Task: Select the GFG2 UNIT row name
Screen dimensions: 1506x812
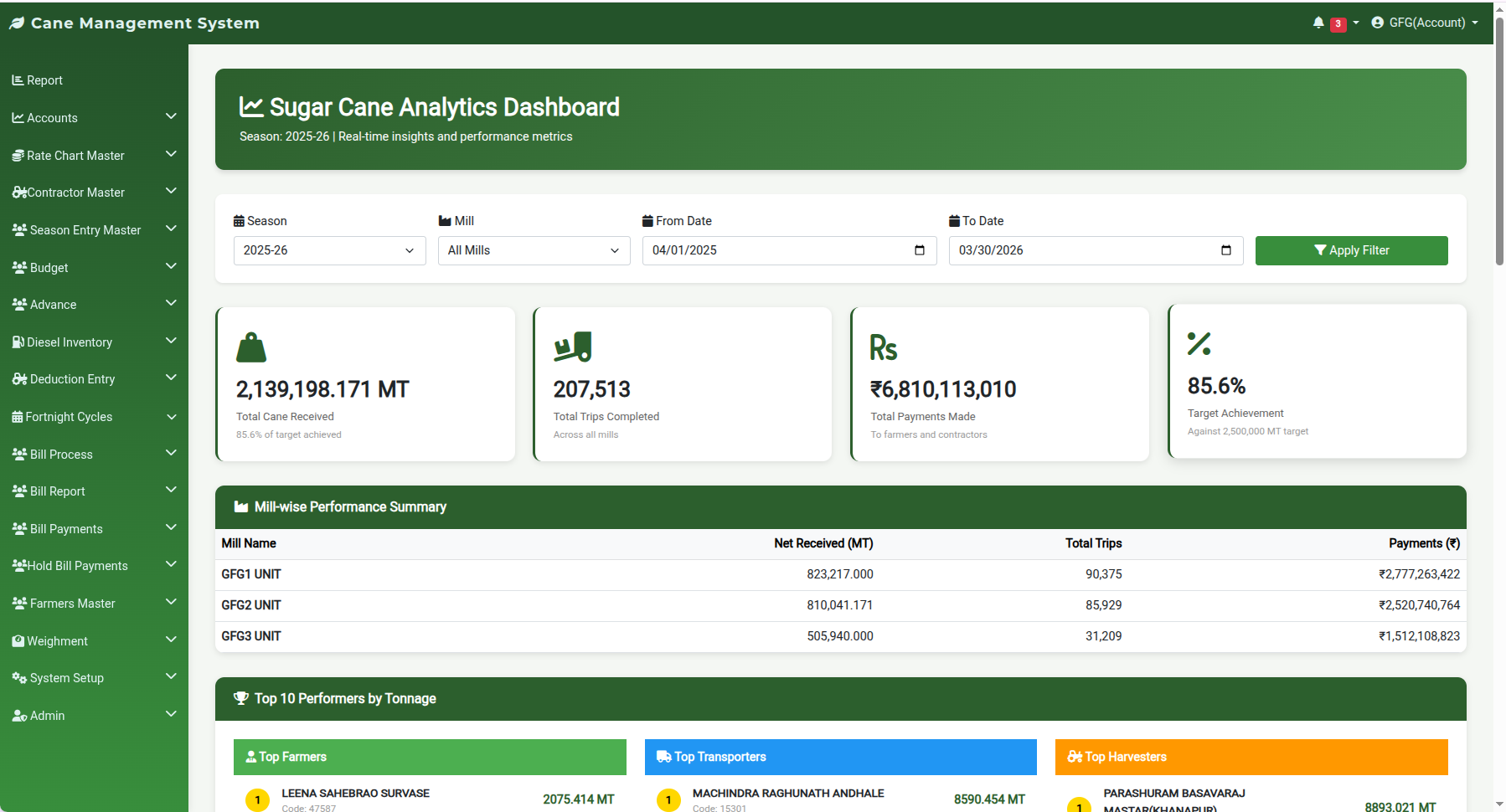Action: coord(251,605)
